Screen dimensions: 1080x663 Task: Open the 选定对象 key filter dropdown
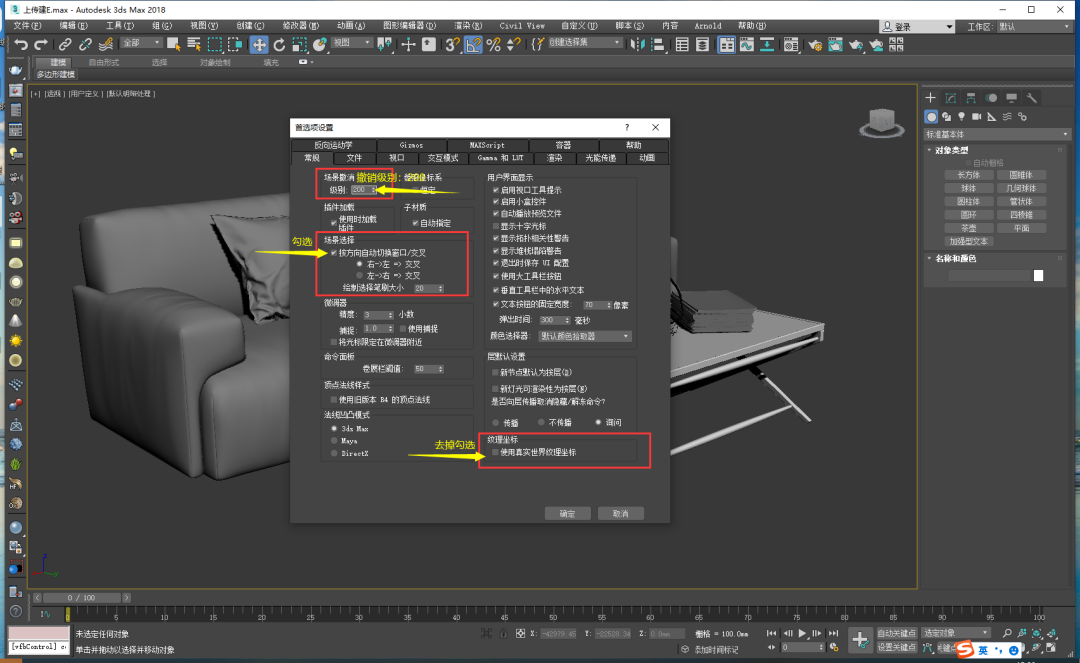(x=956, y=633)
